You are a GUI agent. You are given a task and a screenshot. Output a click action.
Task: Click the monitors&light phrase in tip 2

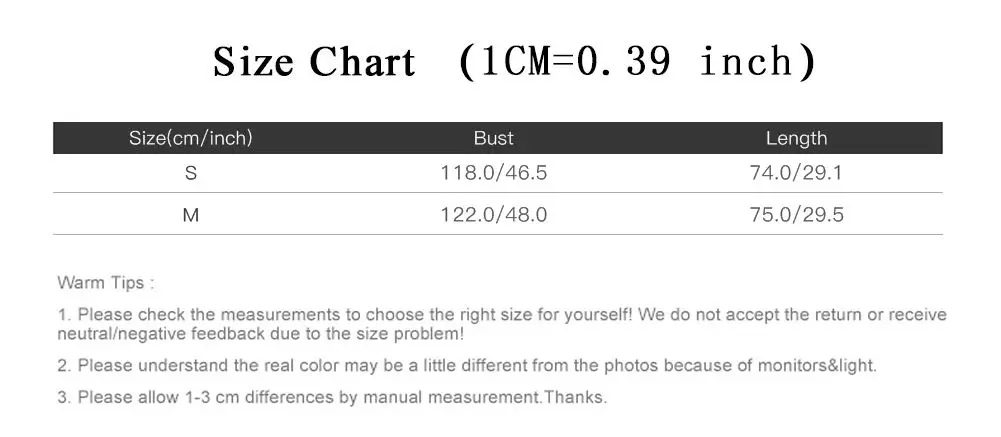(817, 366)
